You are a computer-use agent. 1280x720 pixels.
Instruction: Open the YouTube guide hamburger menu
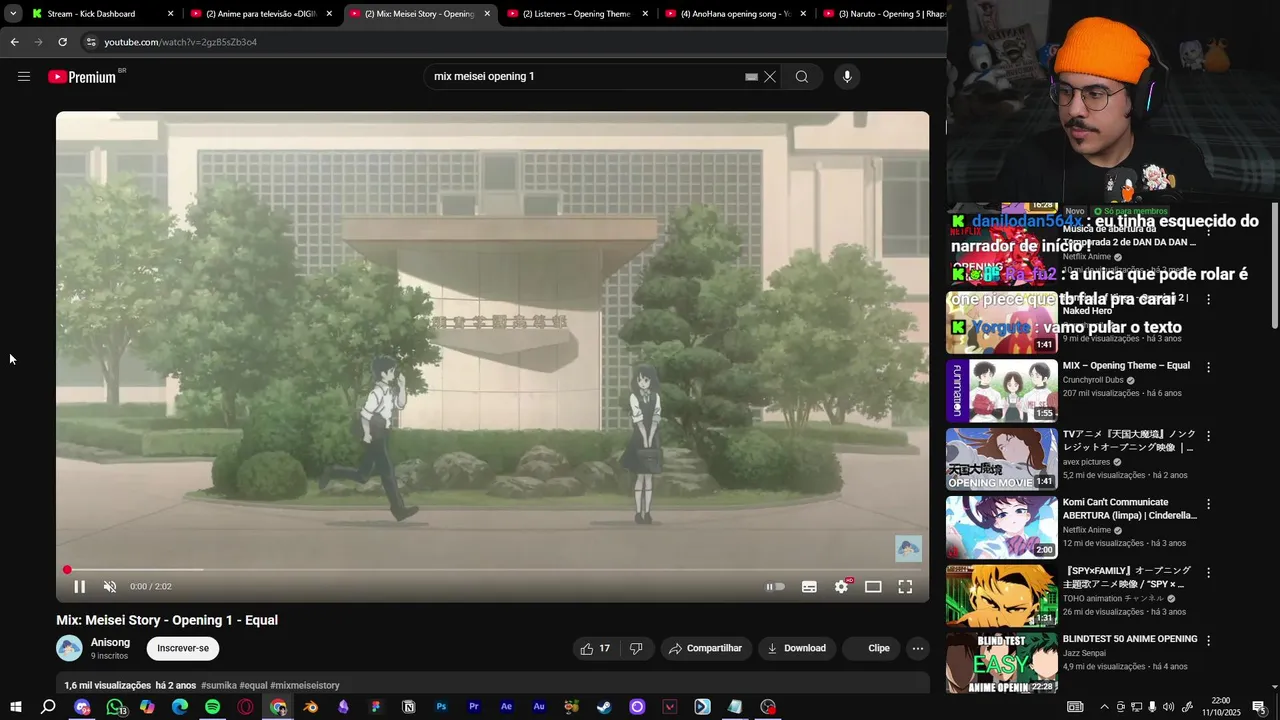coord(24,76)
